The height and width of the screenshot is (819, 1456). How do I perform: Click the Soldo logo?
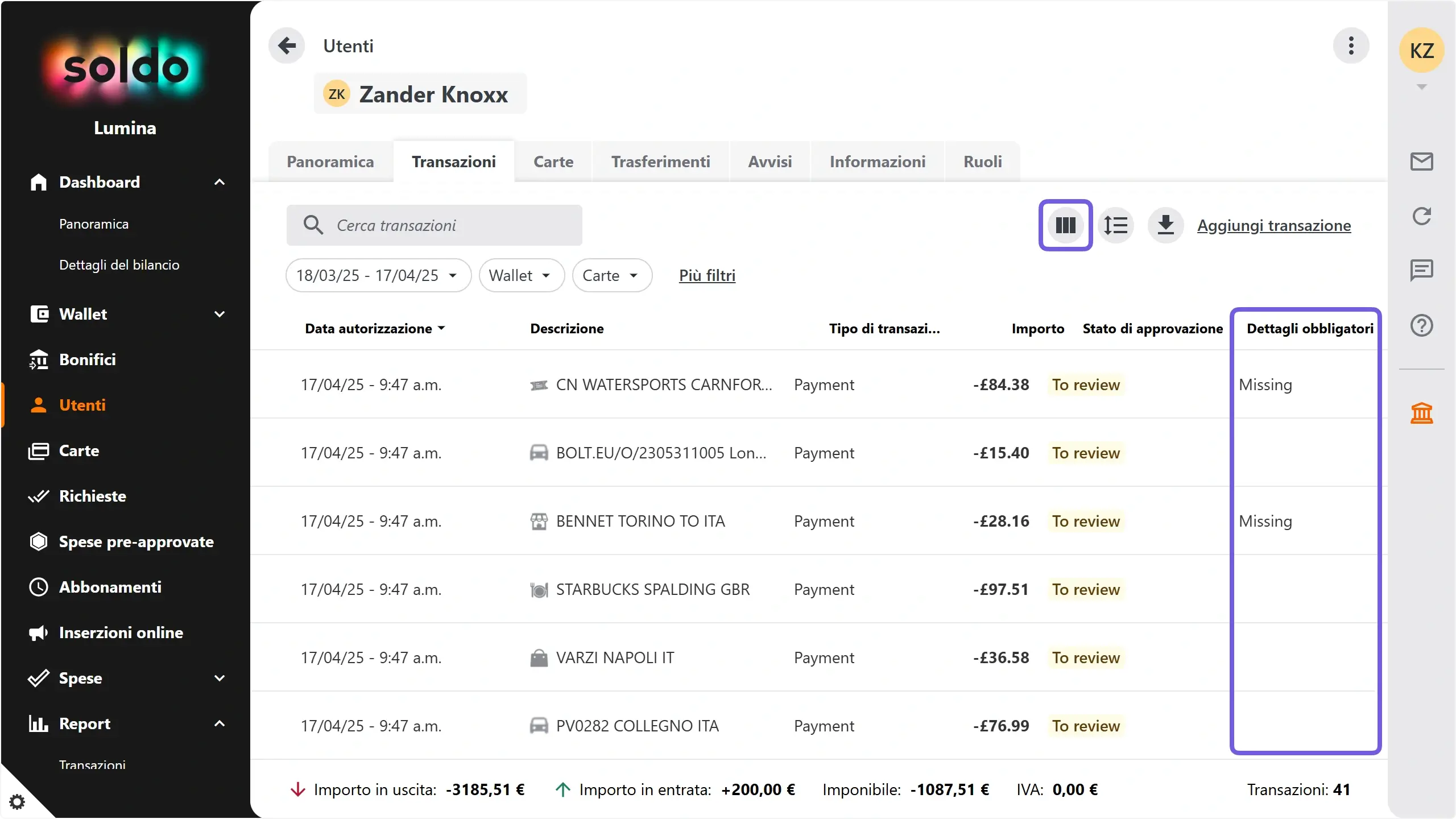tap(125, 68)
